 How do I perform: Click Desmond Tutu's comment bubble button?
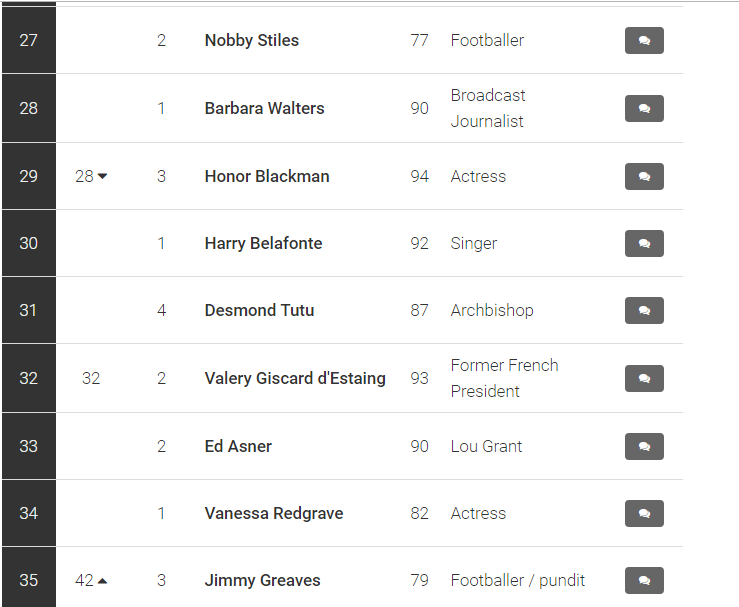pos(644,310)
